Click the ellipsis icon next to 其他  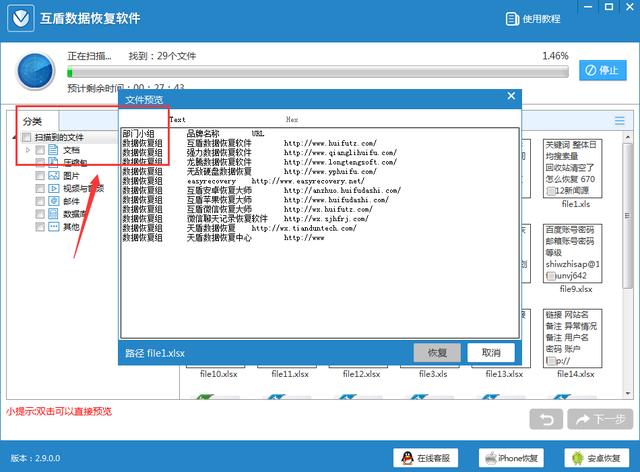click(x=53, y=226)
